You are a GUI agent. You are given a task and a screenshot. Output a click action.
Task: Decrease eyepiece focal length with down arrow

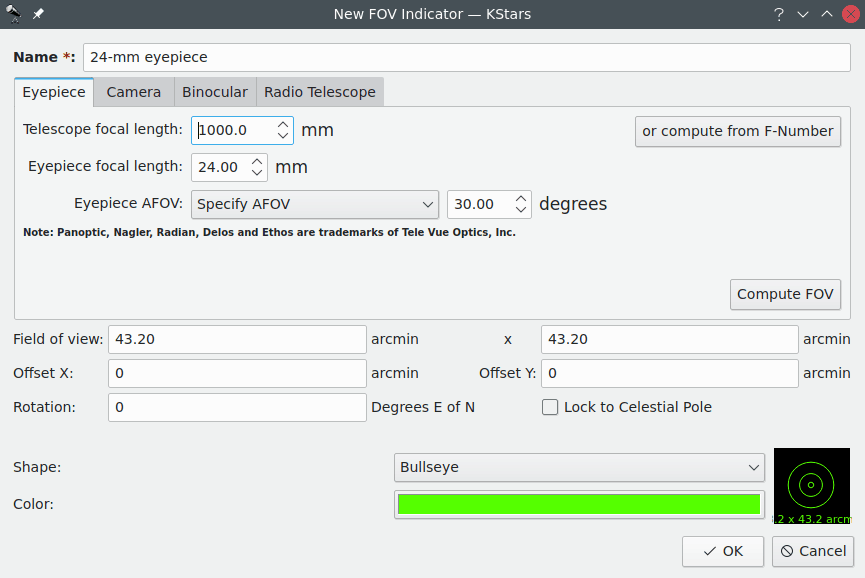pyautogui.click(x=258, y=173)
